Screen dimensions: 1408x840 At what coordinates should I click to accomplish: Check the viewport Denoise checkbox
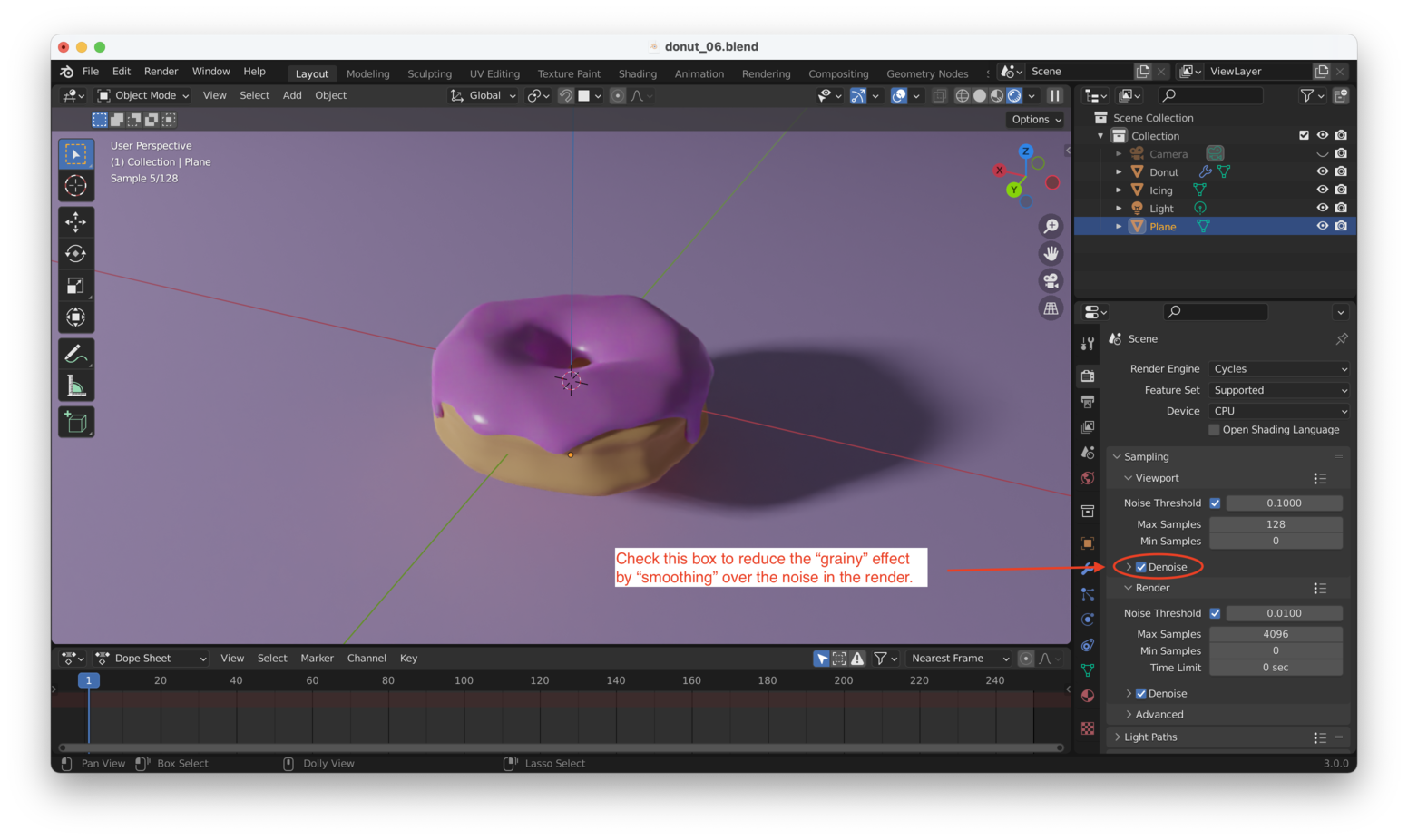point(1141,566)
